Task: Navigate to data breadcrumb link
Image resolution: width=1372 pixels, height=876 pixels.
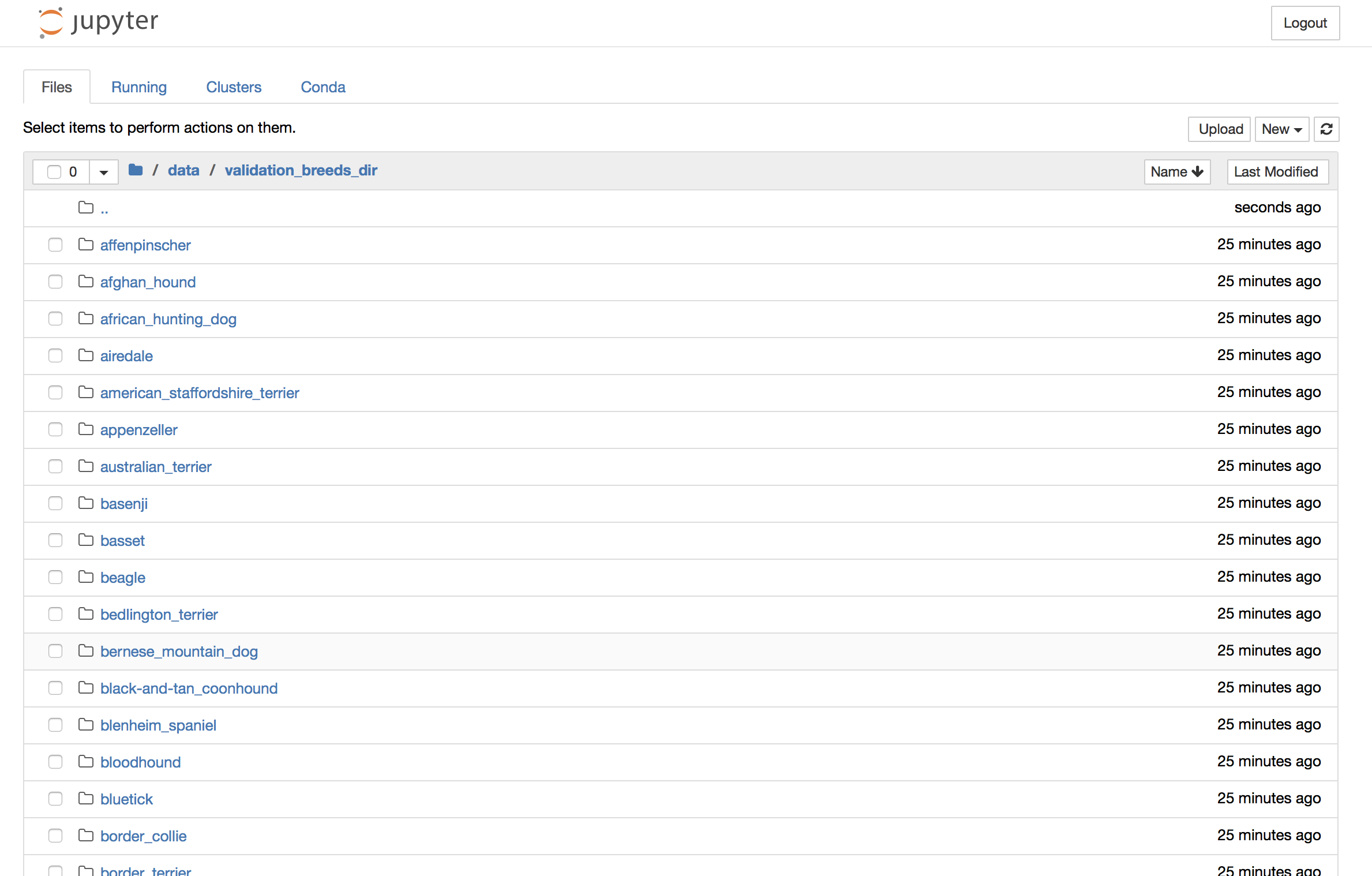Action: (183, 170)
